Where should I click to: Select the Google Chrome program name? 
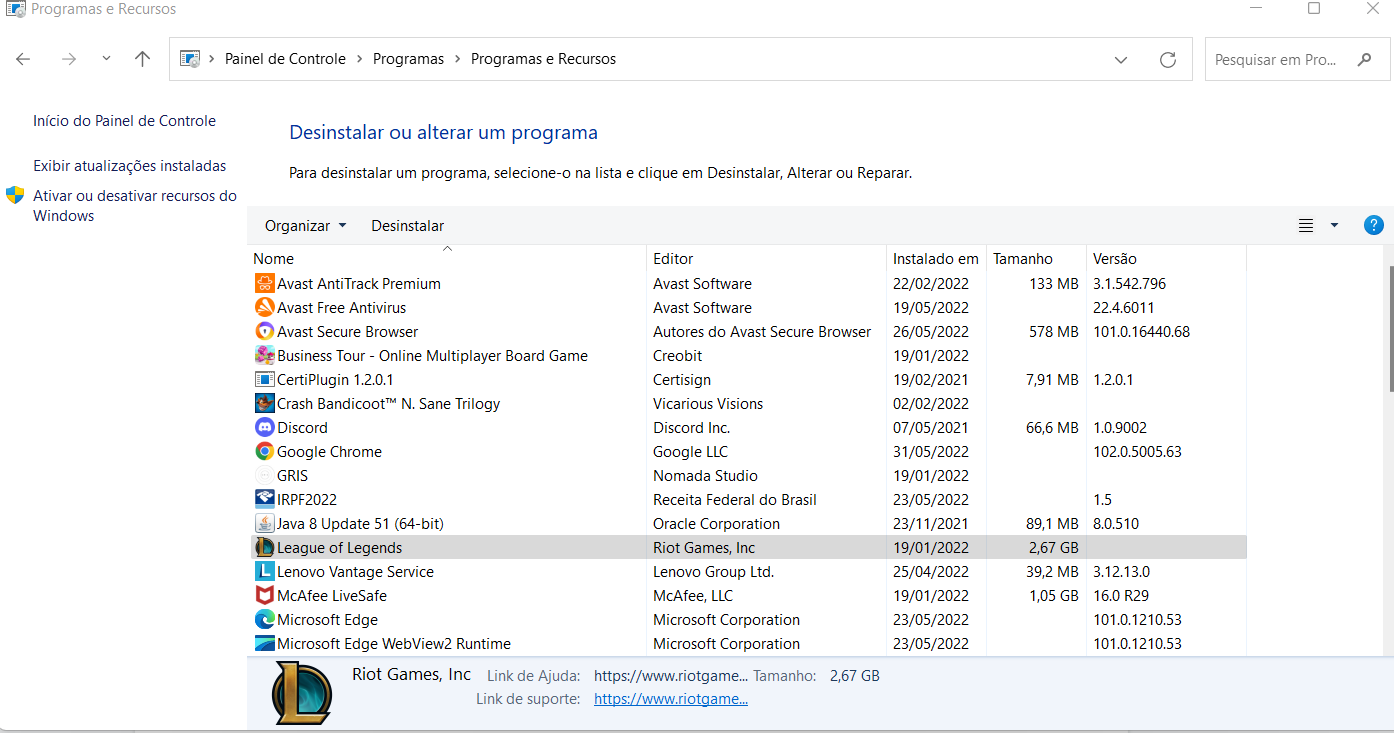(x=329, y=452)
